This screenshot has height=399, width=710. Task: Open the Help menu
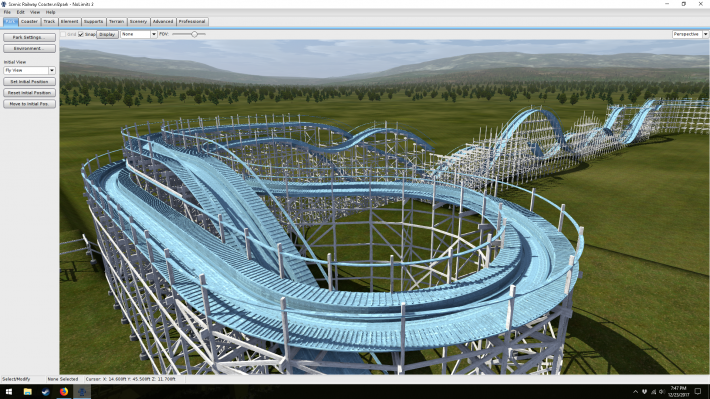click(50, 12)
